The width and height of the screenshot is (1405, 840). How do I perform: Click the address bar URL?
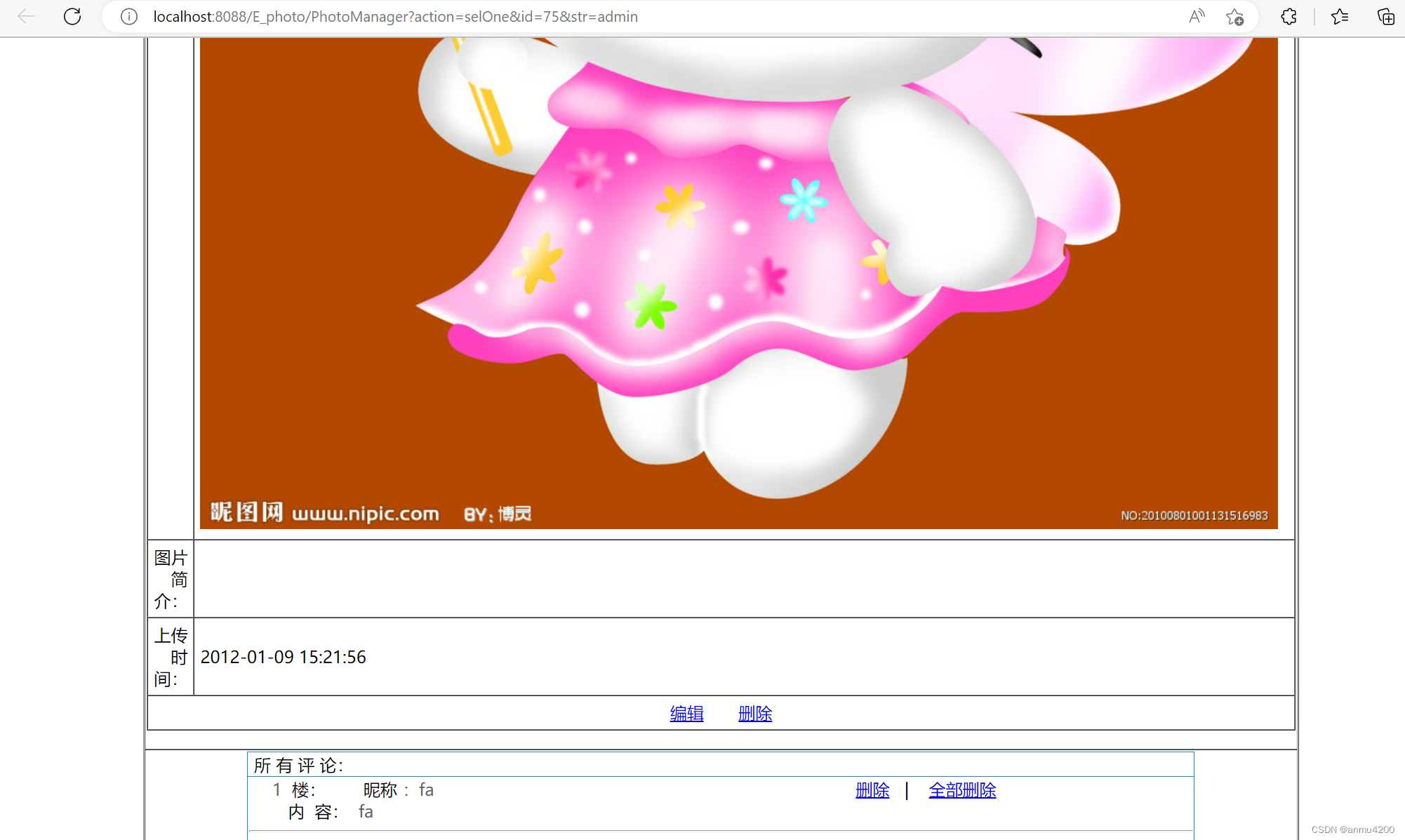pos(396,17)
